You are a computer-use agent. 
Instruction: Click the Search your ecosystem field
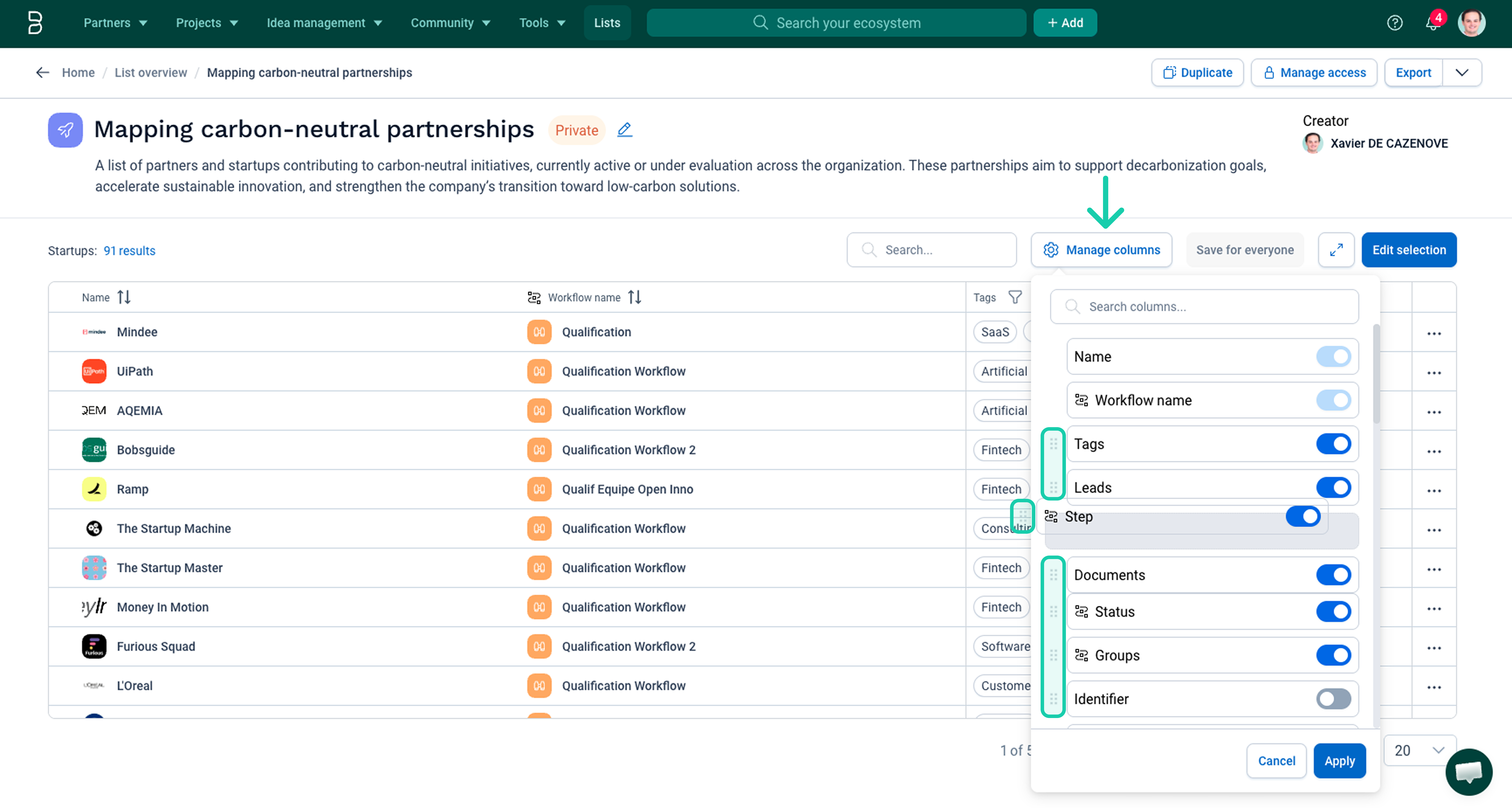tap(836, 23)
